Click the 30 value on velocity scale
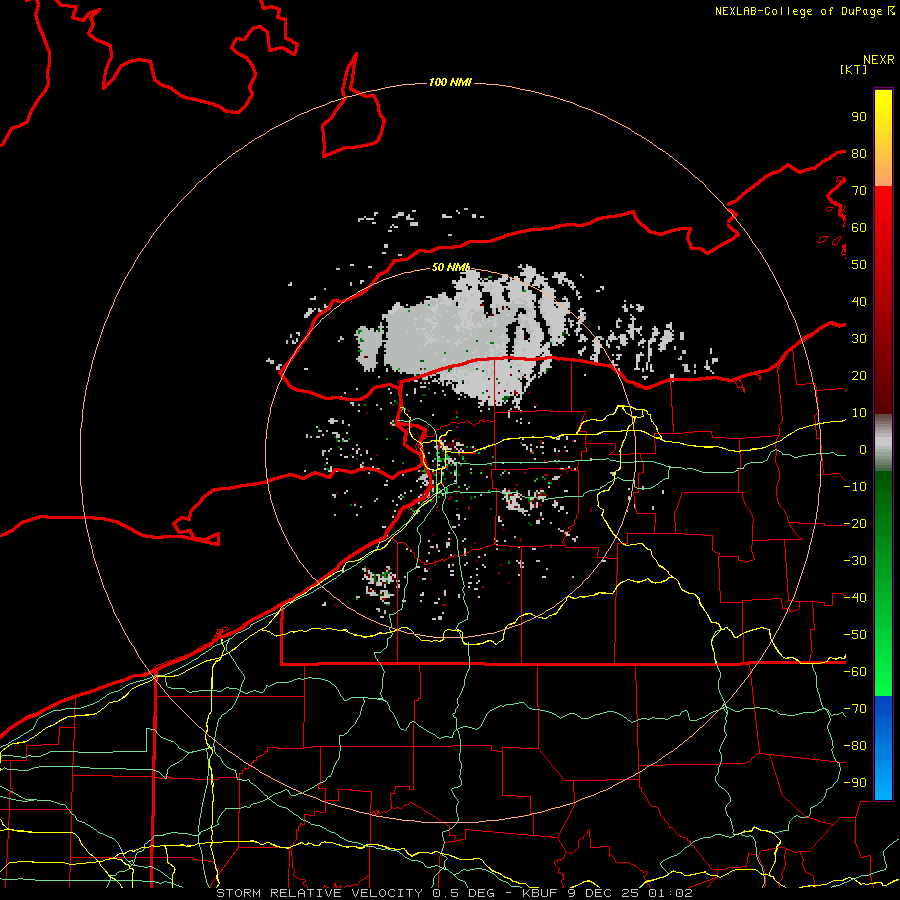The image size is (900, 900). (x=859, y=339)
